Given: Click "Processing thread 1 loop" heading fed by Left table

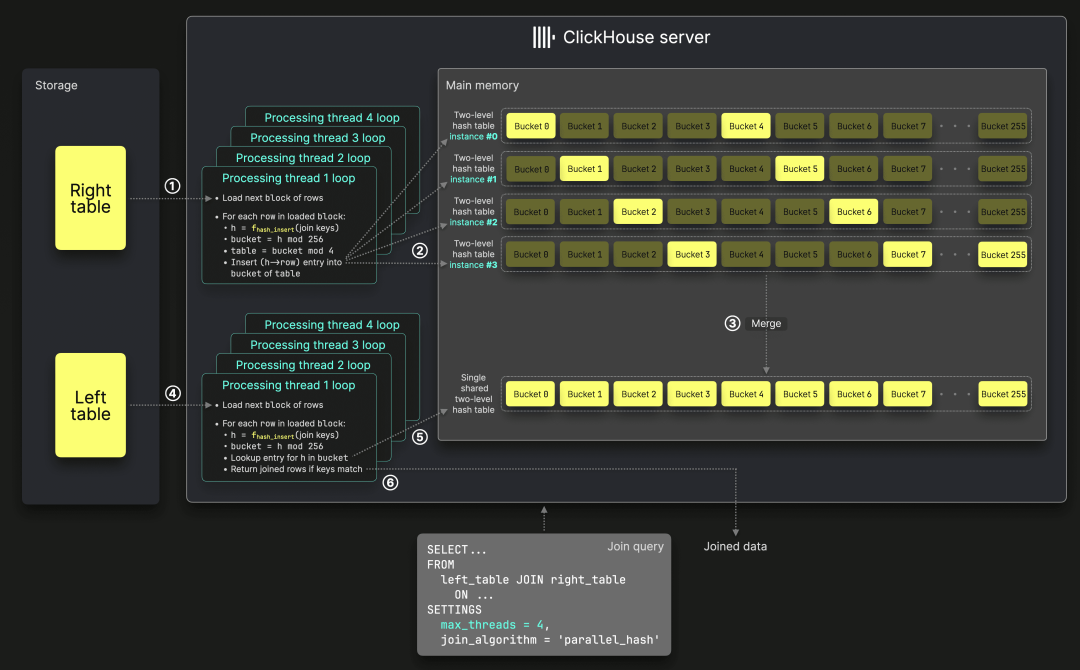Looking at the screenshot, I should tap(289, 386).
